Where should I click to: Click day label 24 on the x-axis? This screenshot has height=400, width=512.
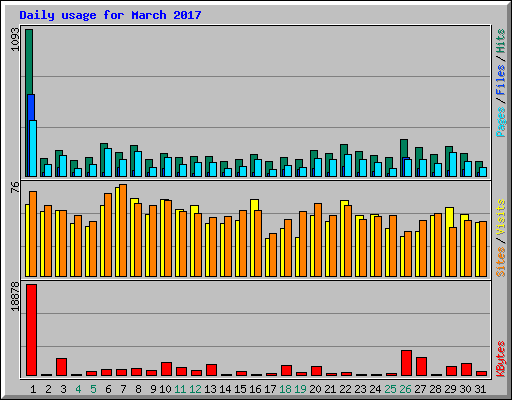375,389
